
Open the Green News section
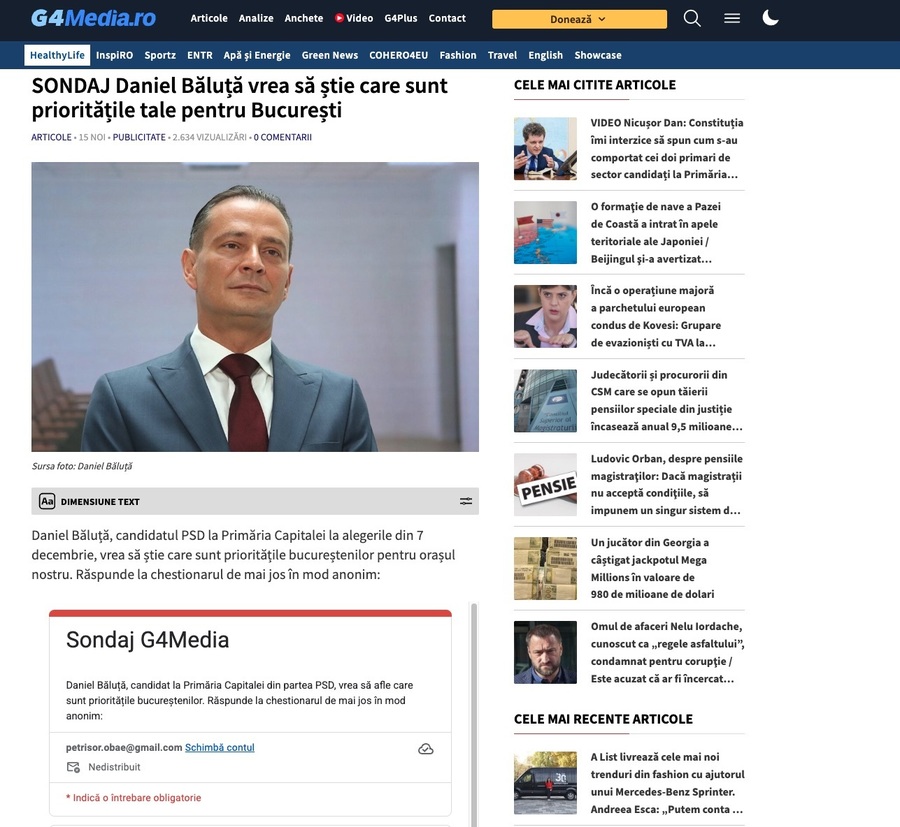click(x=329, y=55)
